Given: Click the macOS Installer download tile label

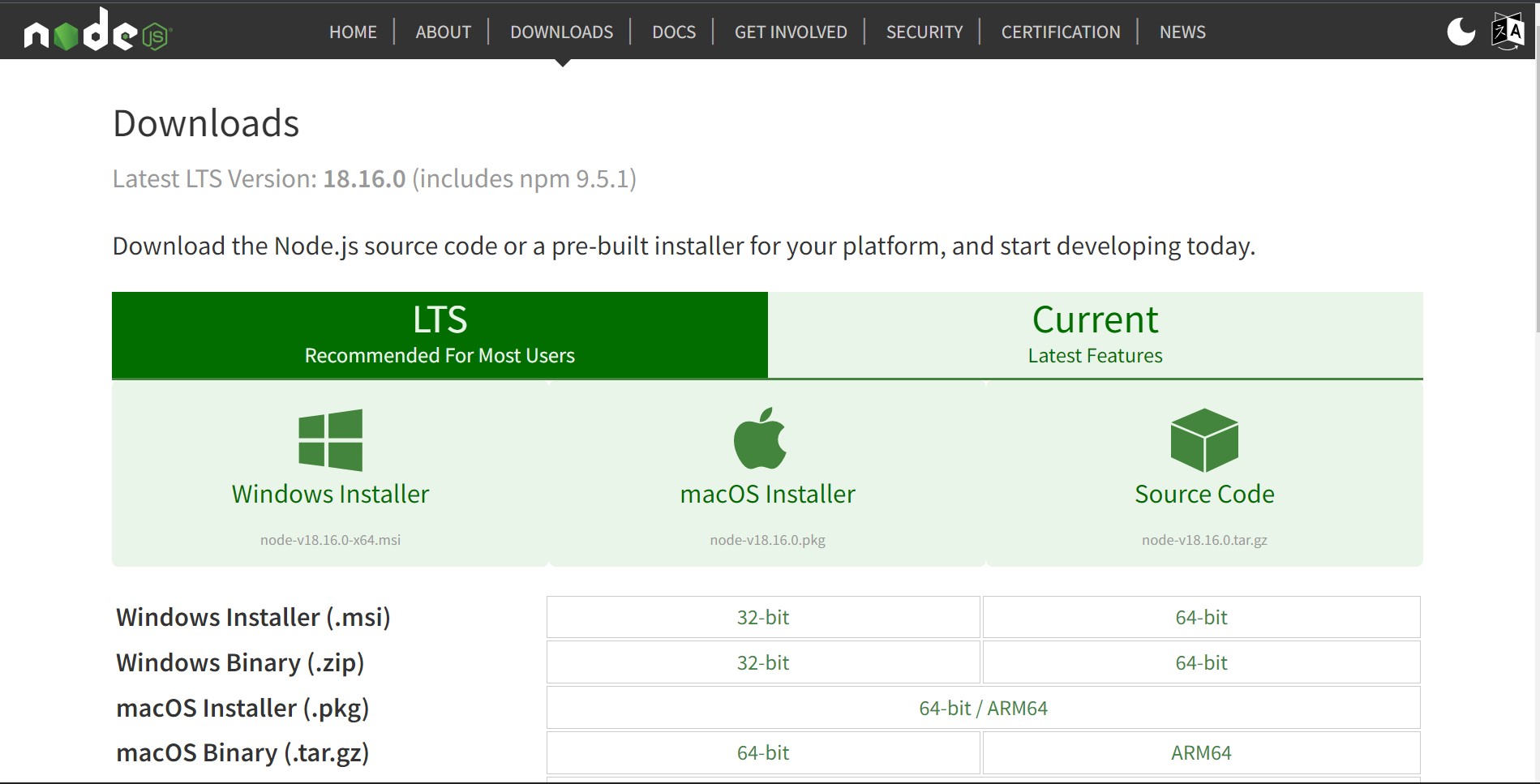Looking at the screenshot, I should [x=766, y=494].
